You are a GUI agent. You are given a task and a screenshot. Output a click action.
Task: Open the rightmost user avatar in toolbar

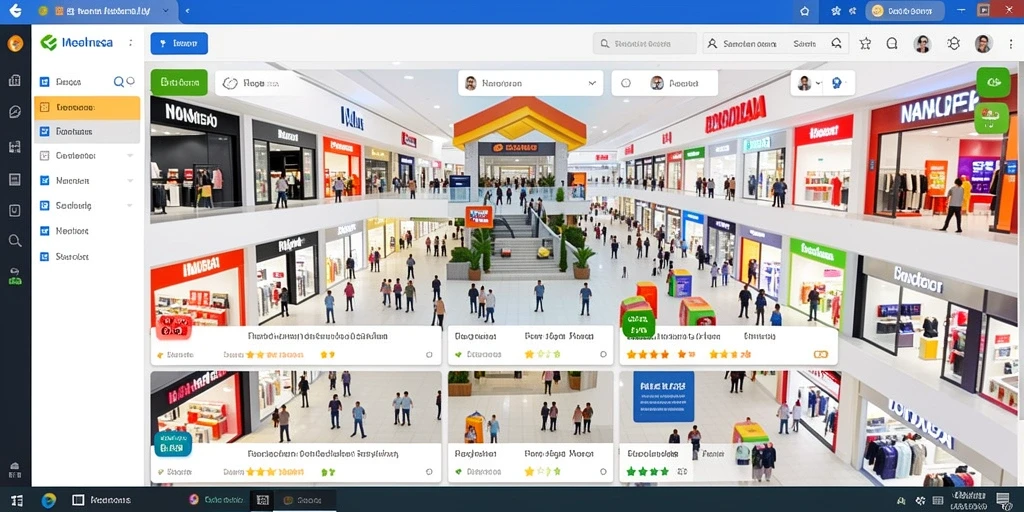(x=984, y=44)
